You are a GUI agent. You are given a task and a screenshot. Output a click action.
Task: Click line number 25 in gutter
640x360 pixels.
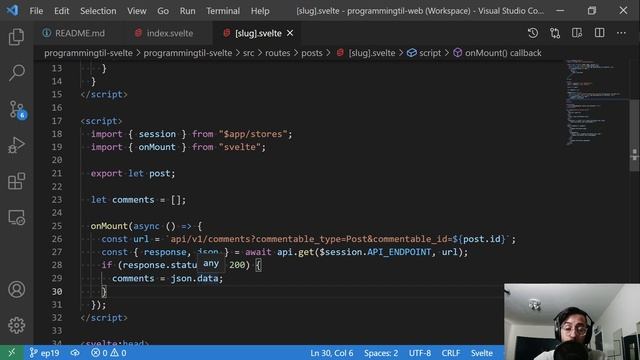point(57,226)
